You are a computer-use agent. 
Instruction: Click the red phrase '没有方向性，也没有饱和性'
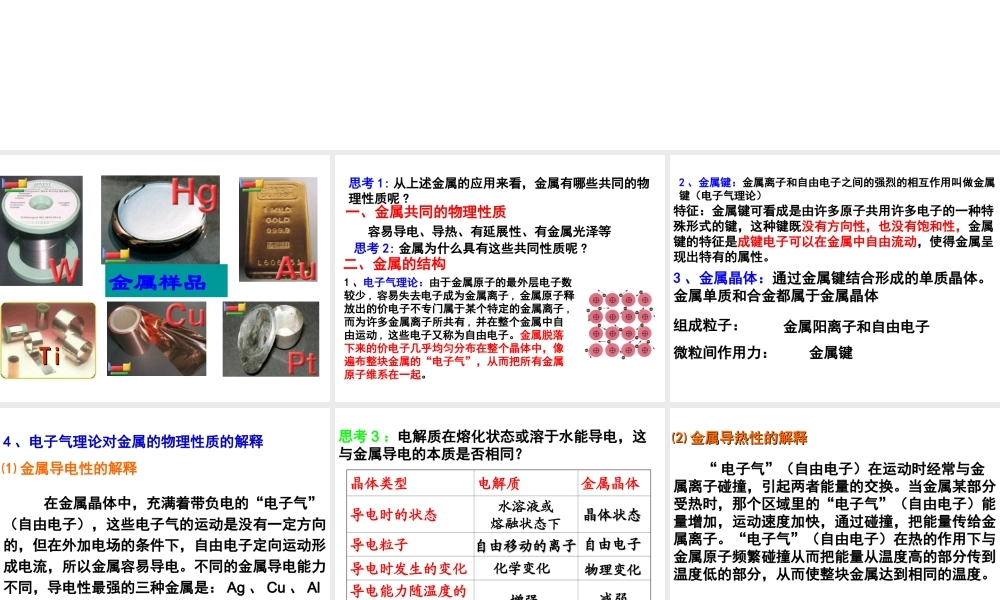(881, 226)
